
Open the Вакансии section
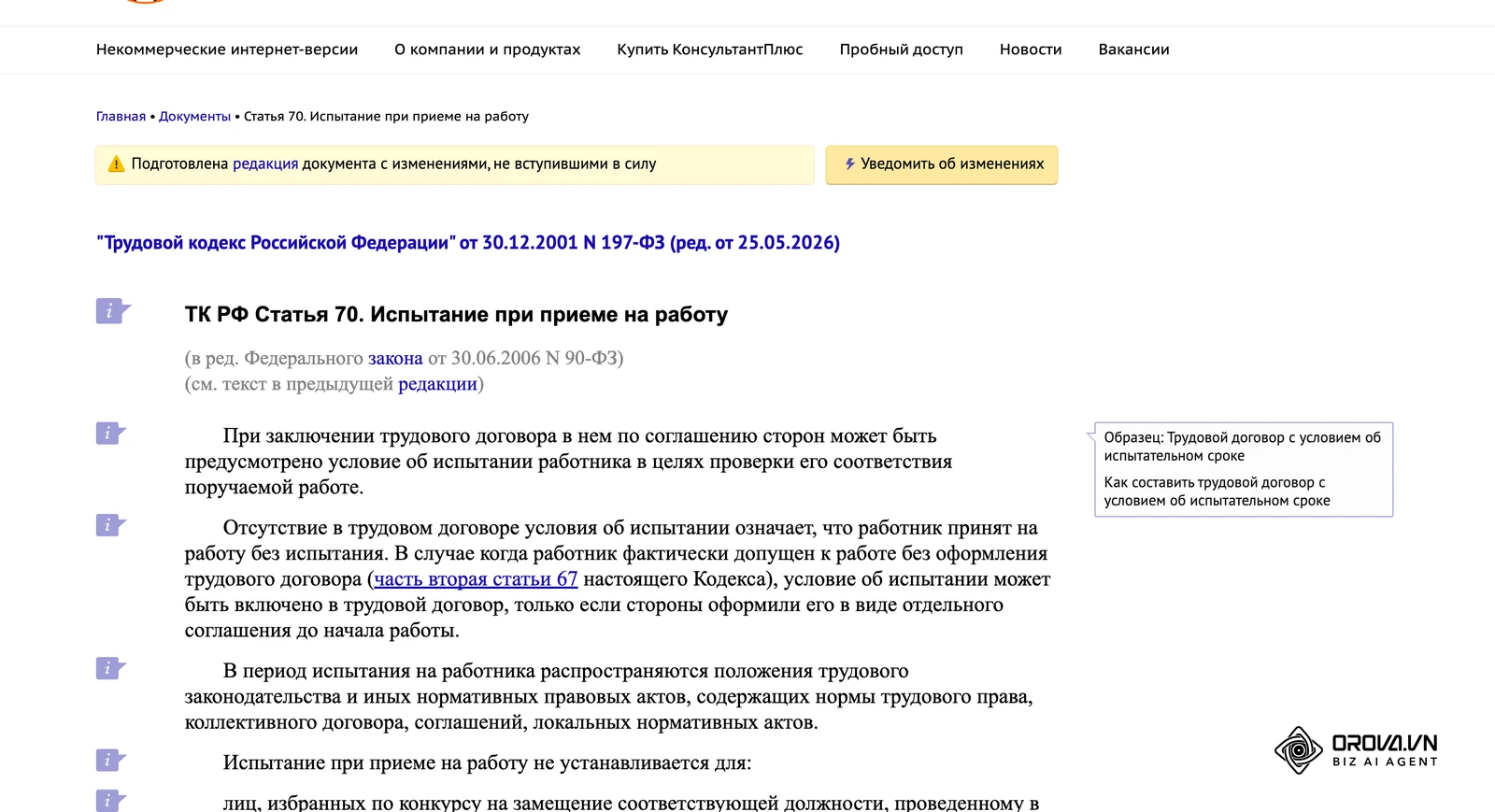click(1133, 50)
